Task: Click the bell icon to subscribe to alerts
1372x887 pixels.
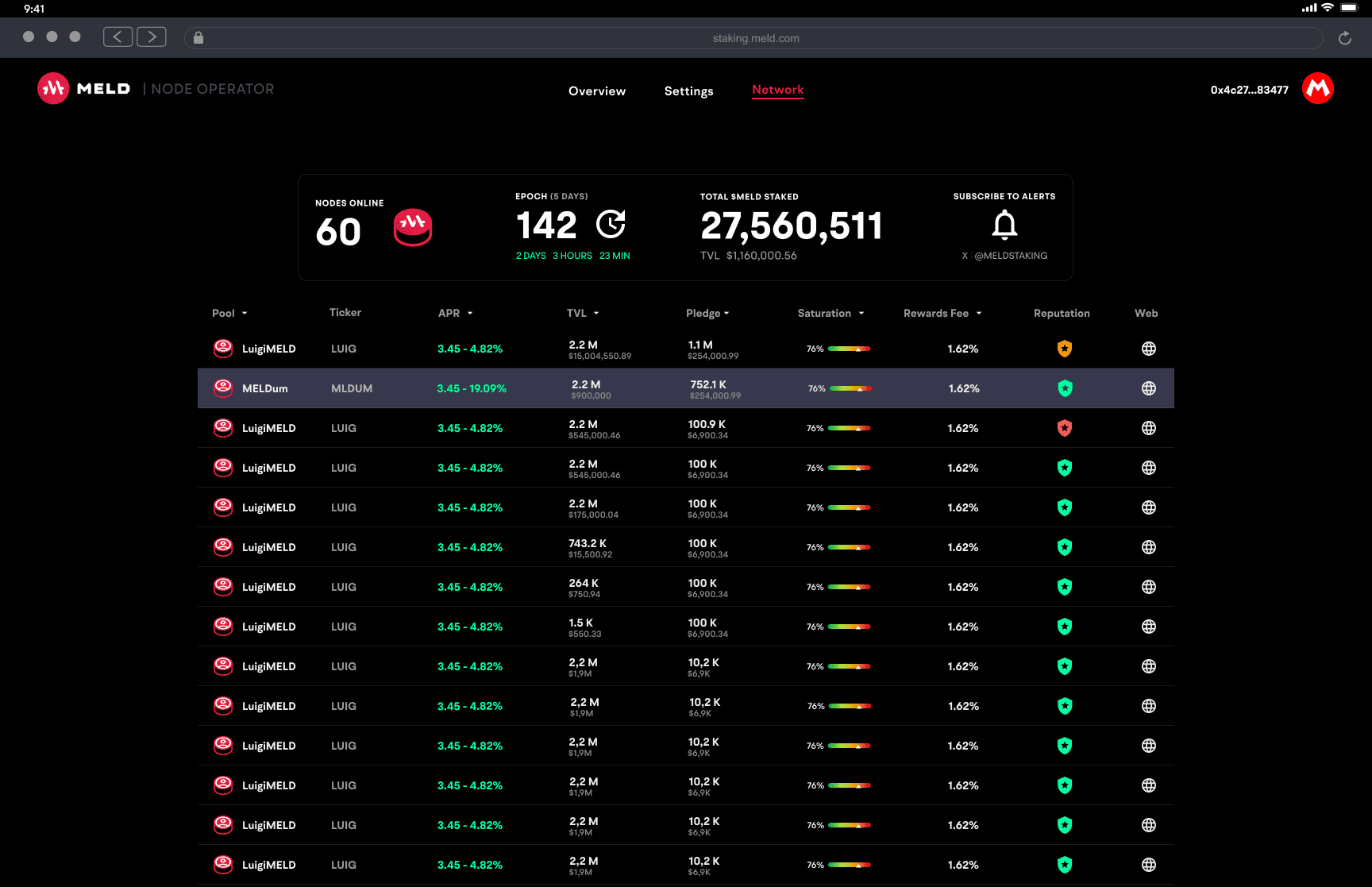Action: pyautogui.click(x=1004, y=226)
